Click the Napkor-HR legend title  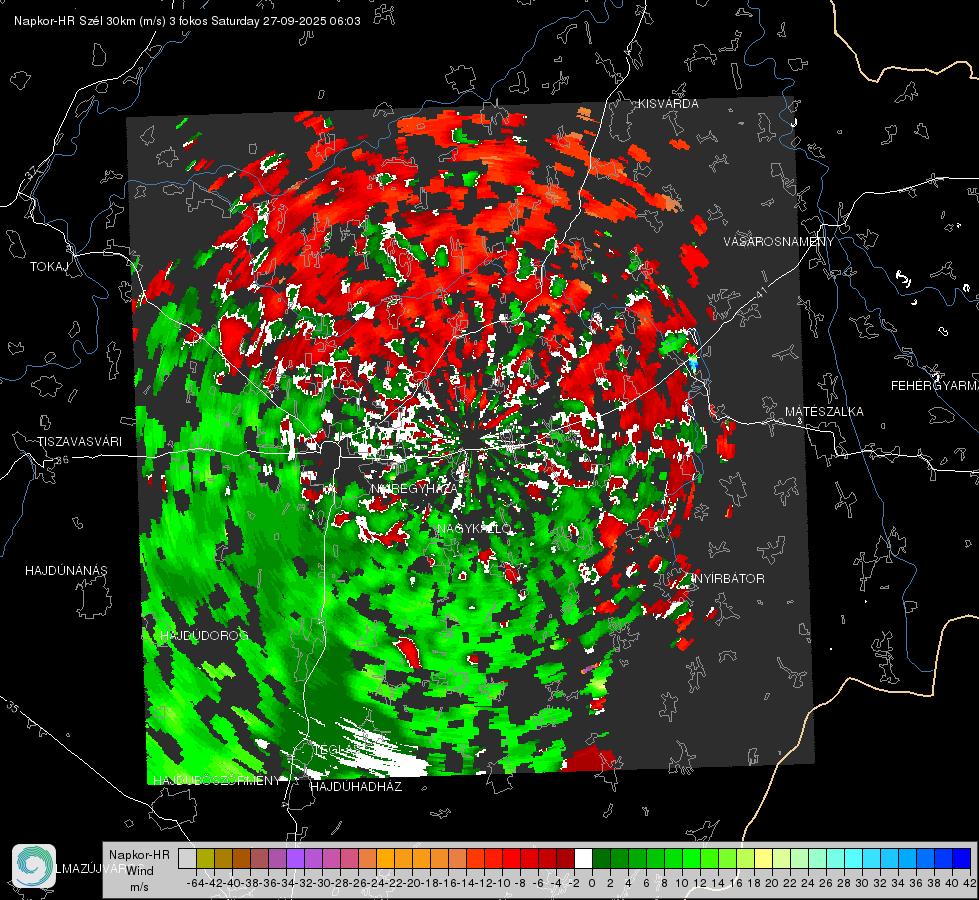click(x=139, y=855)
